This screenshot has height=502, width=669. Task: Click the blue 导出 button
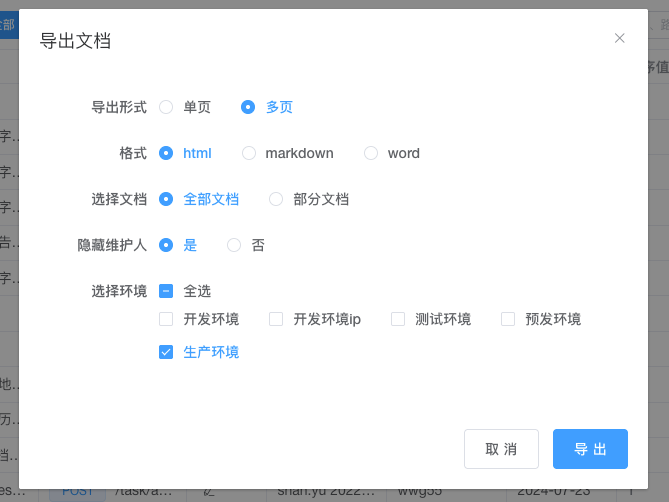(x=590, y=449)
